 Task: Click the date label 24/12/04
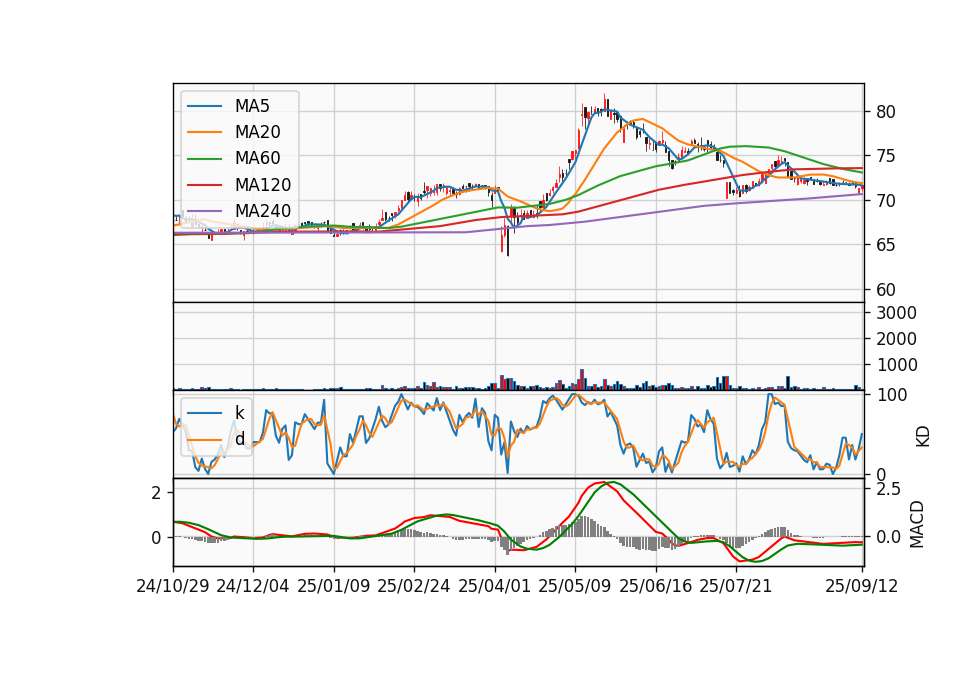click(x=253, y=586)
